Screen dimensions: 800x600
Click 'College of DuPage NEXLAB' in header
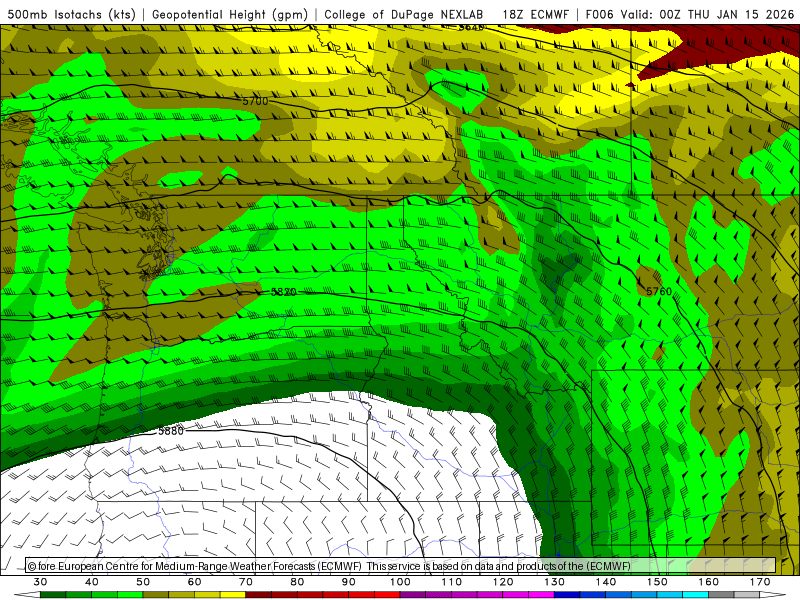[x=404, y=14]
